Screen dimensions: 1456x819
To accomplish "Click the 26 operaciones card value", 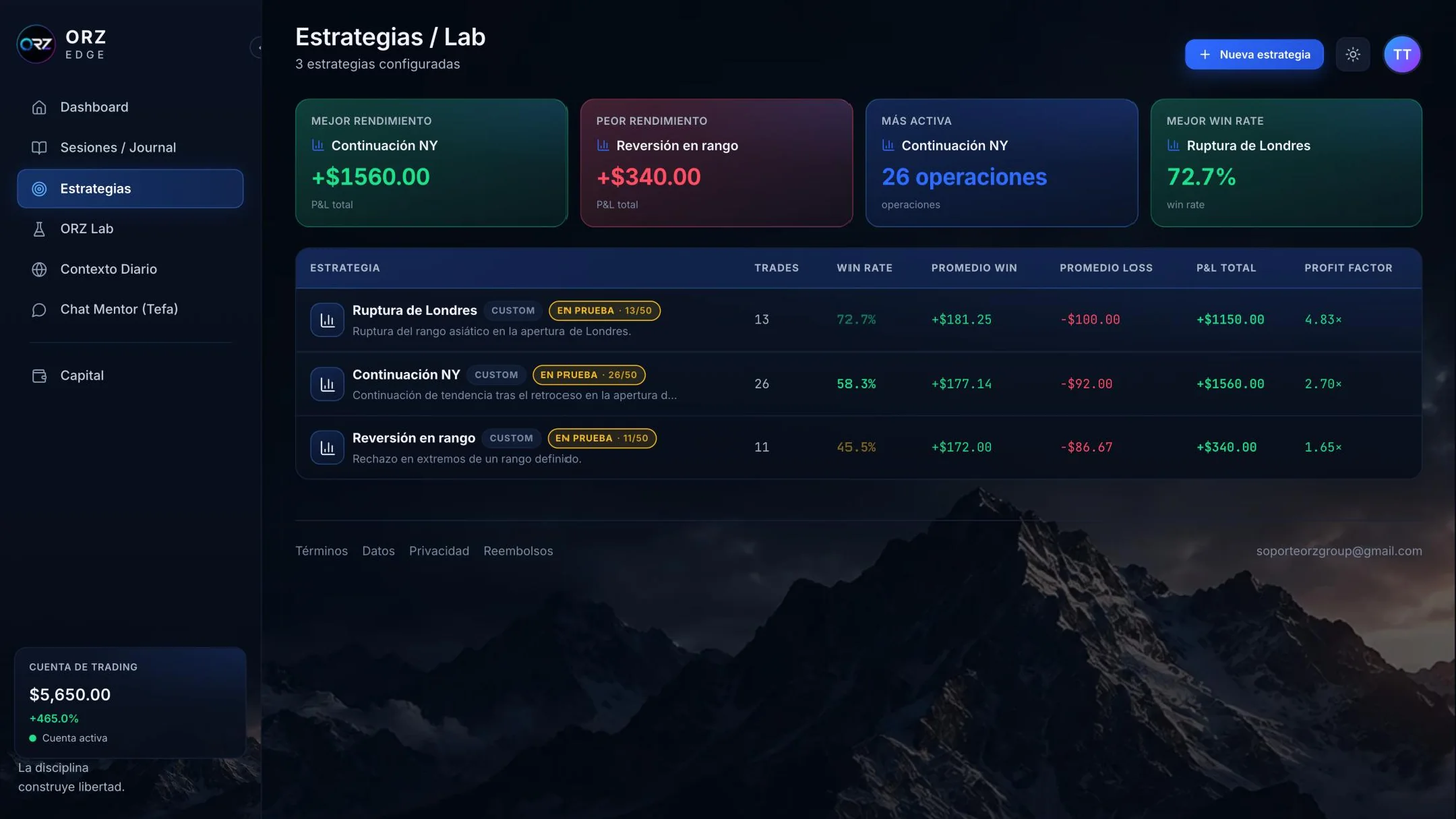I will coord(964,177).
